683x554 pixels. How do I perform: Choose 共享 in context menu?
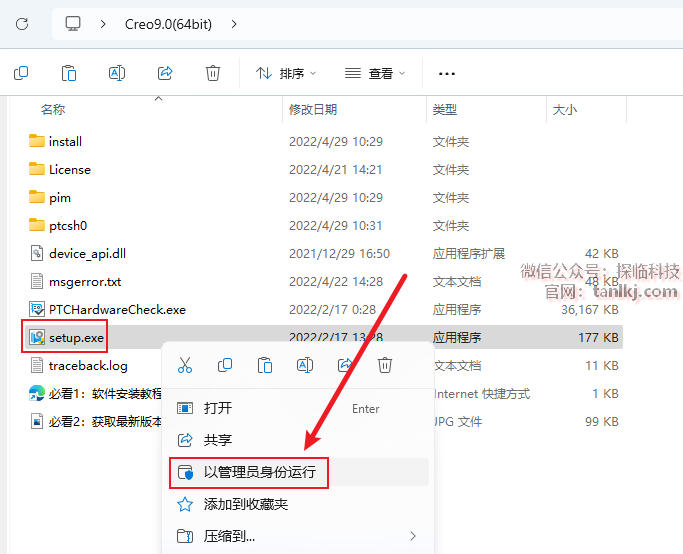click(x=299, y=440)
